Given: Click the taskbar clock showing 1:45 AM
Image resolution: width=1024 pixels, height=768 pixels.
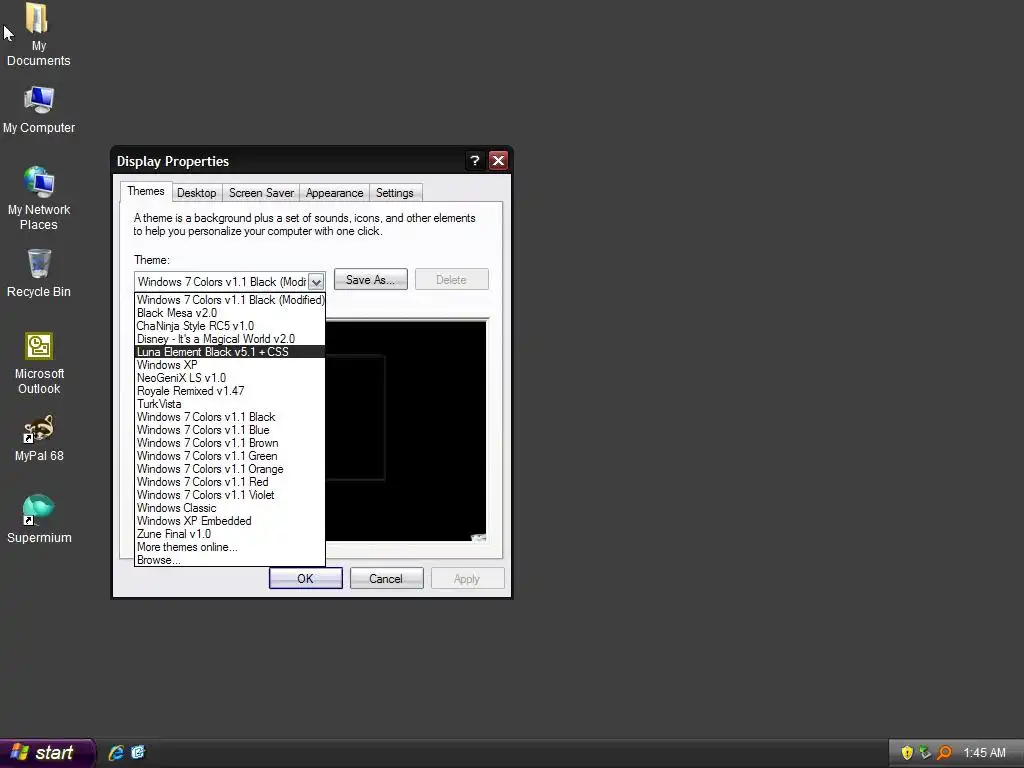Looking at the screenshot, I should 984,753.
